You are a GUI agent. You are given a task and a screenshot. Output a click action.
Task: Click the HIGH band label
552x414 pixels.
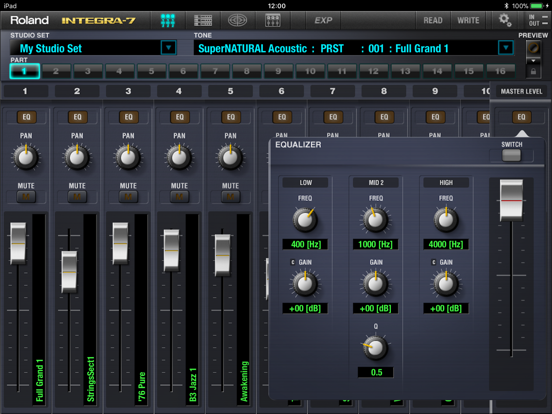[x=446, y=182]
